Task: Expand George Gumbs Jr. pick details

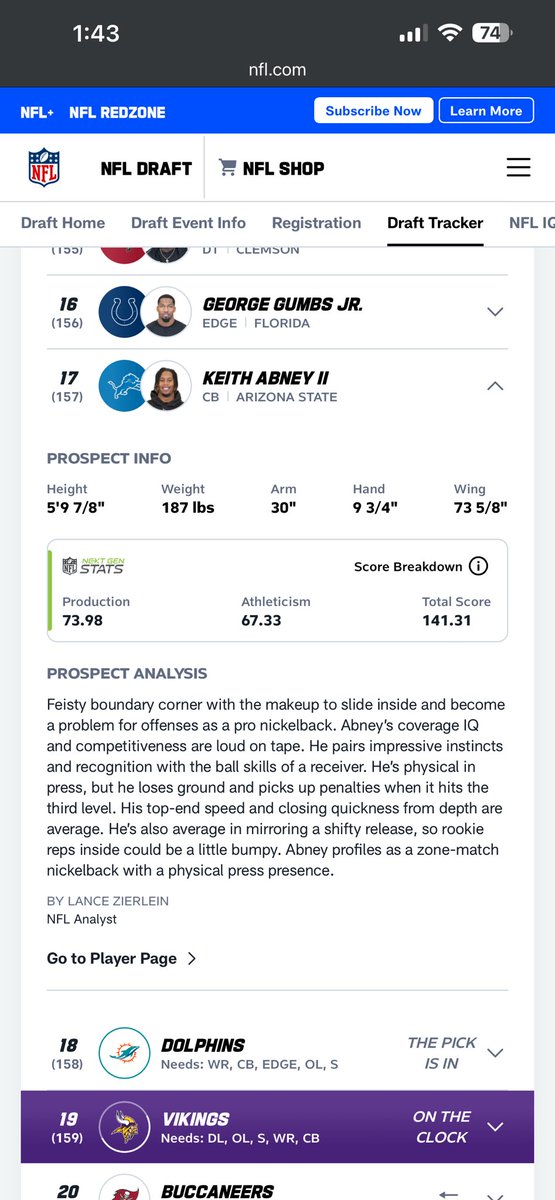Action: point(494,312)
